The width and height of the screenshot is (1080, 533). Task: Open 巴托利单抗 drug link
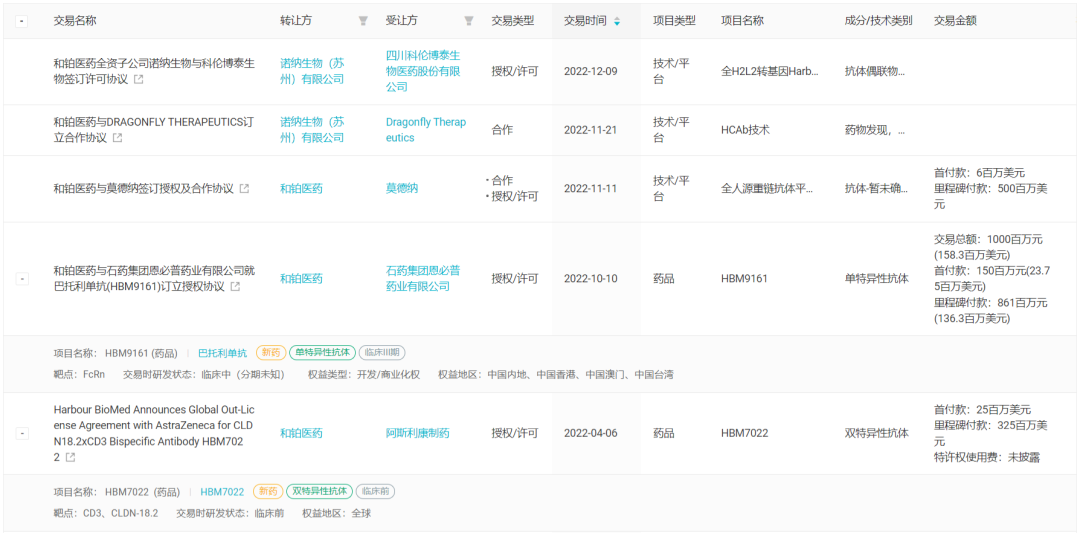[x=222, y=353]
